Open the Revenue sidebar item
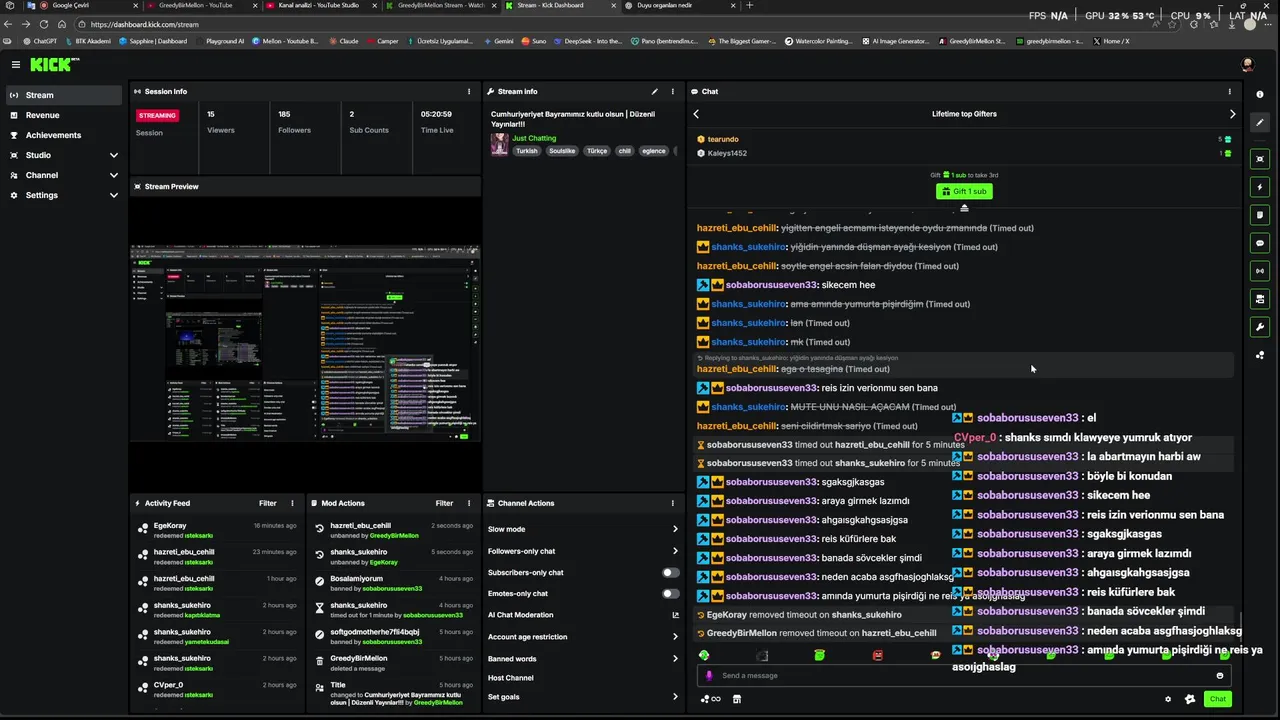Screen dimensions: 1280x720 pyautogui.click(x=64, y=115)
